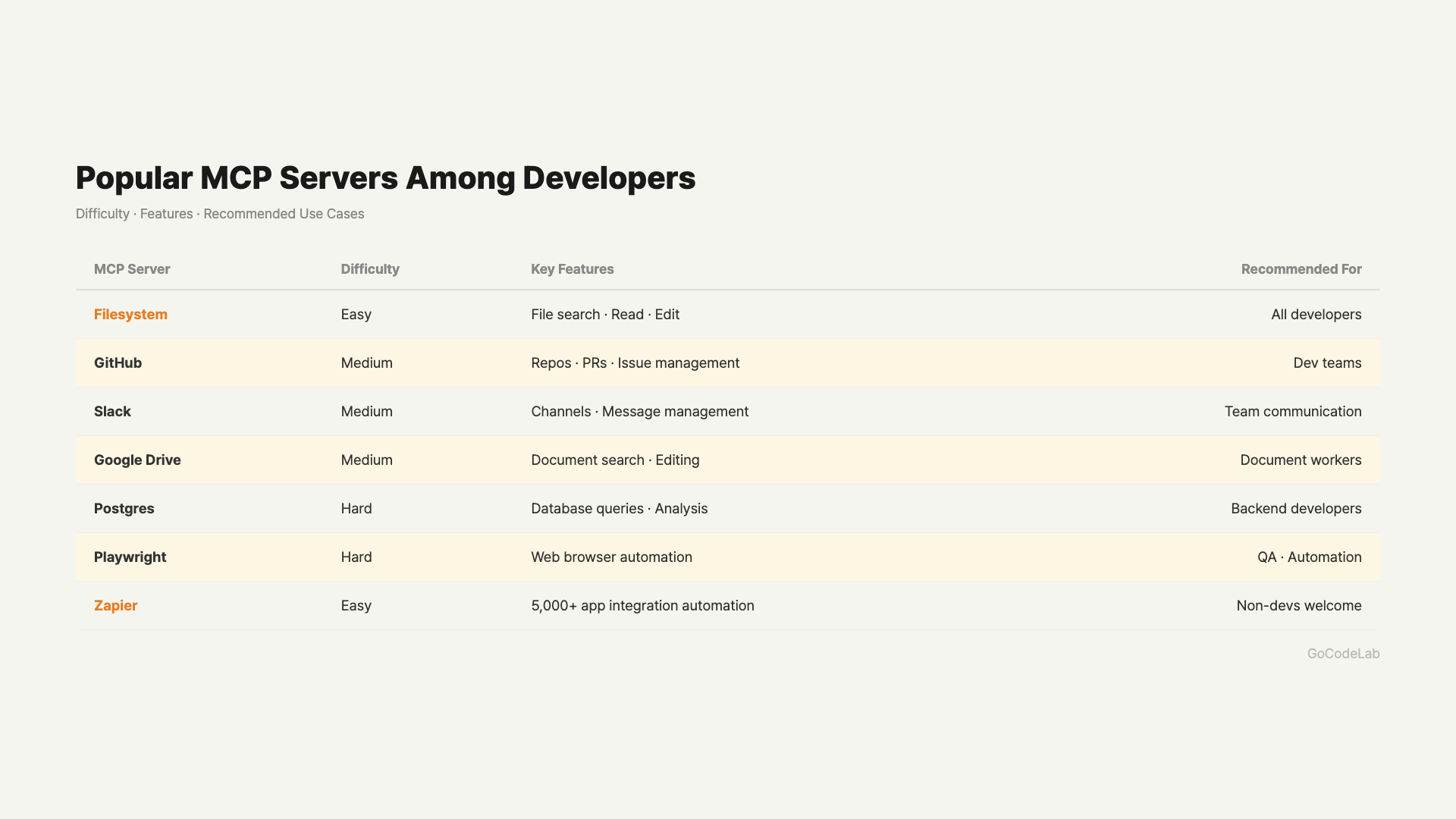Click the Key Features column header
This screenshot has height=819, width=1456.
click(x=572, y=269)
